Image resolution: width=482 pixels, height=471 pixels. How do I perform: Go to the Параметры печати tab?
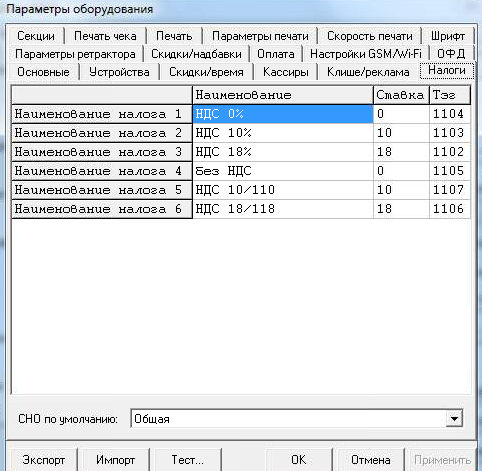[x=260, y=36]
